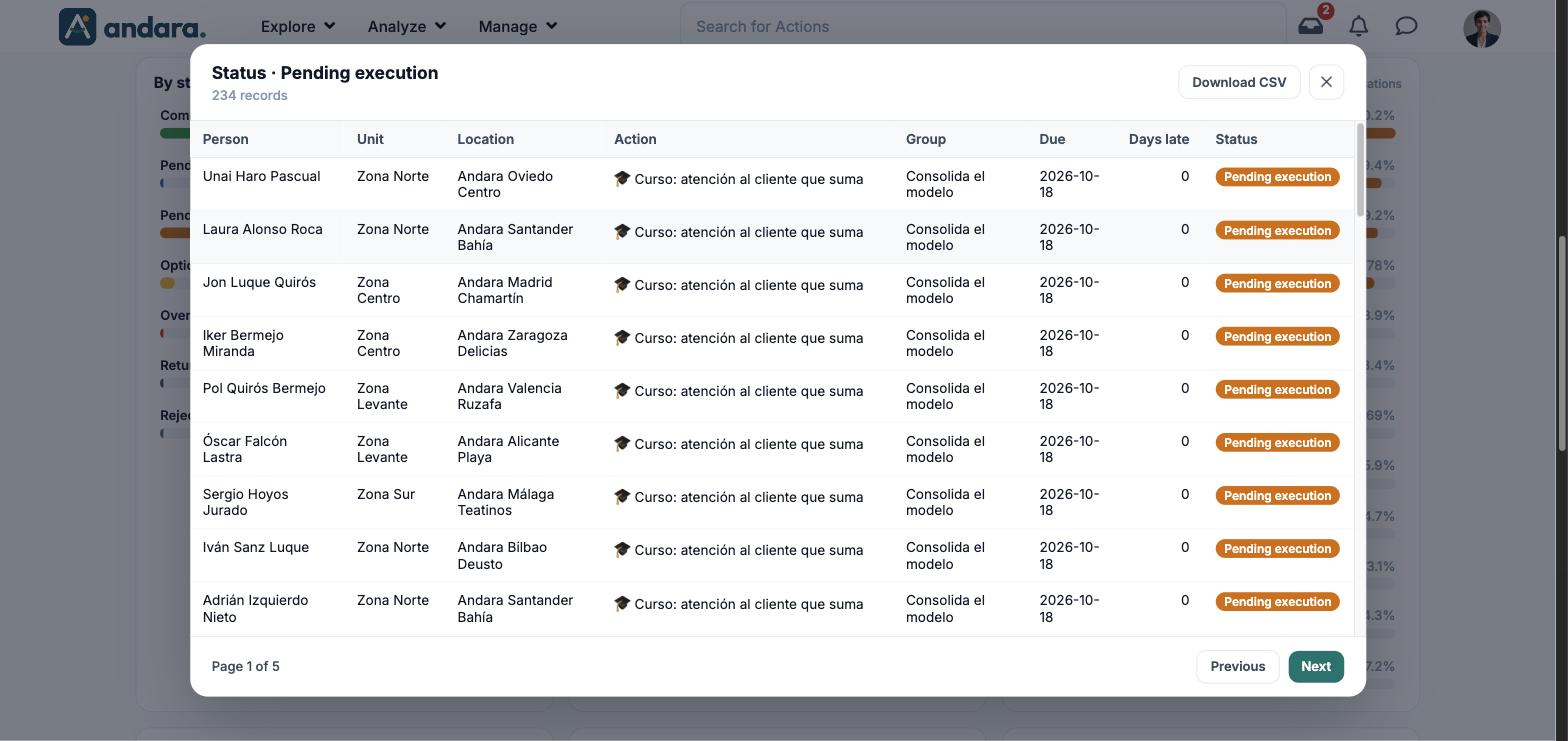This screenshot has height=741, width=1568.
Task: Select person Unai Haro Pascual
Action: coord(261,176)
